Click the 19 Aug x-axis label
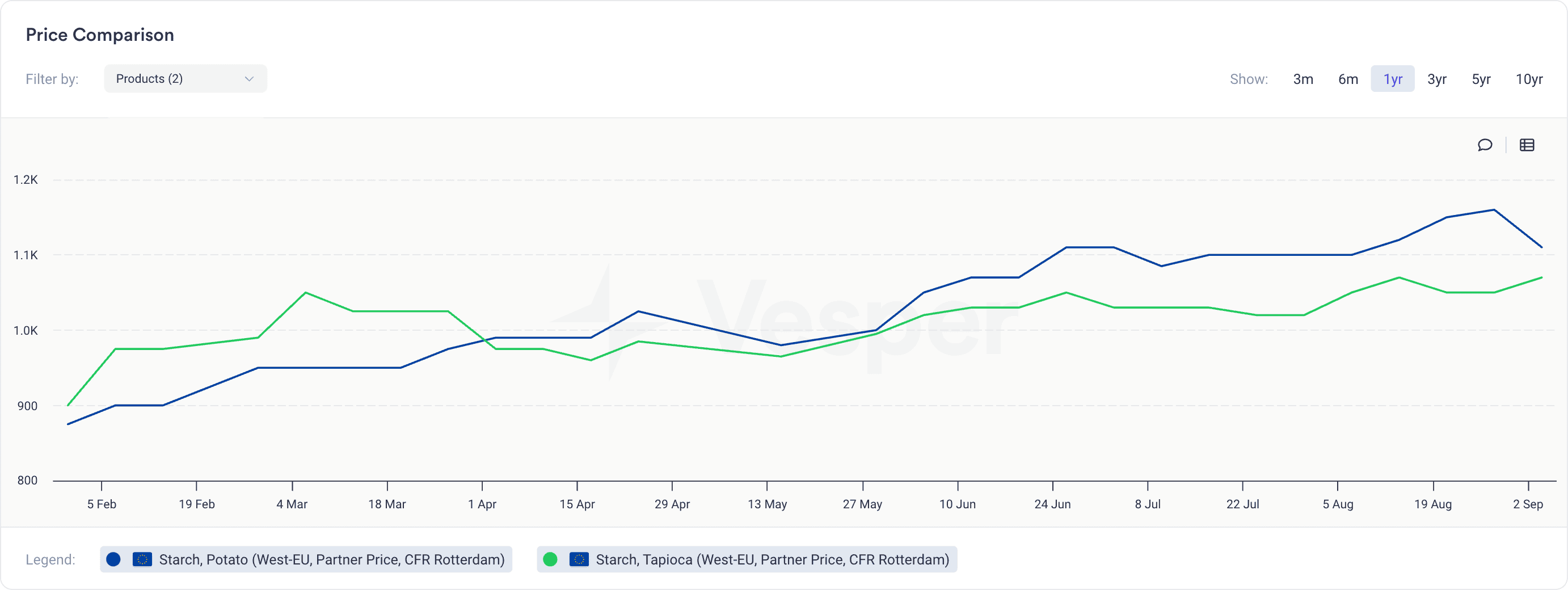This screenshot has height=590, width=1568. [x=1433, y=504]
